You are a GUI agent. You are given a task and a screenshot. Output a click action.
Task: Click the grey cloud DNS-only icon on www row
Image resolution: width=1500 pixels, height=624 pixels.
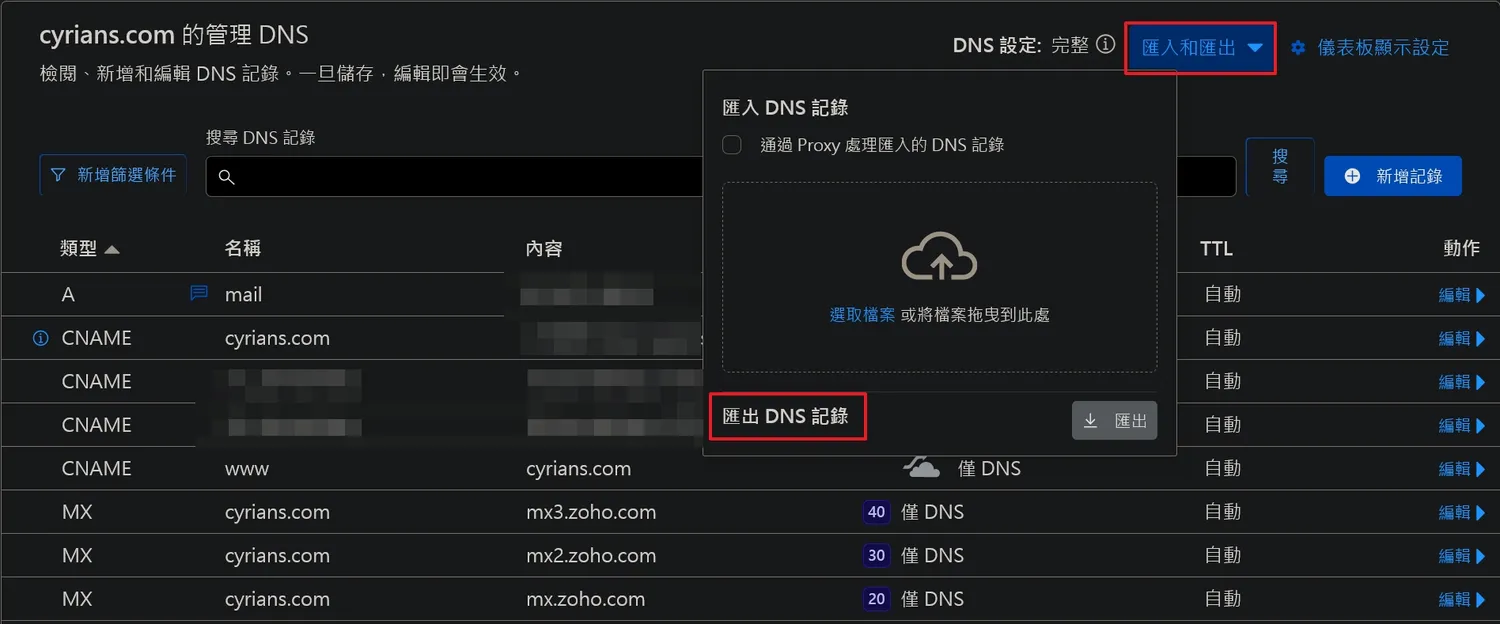click(922, 468)
